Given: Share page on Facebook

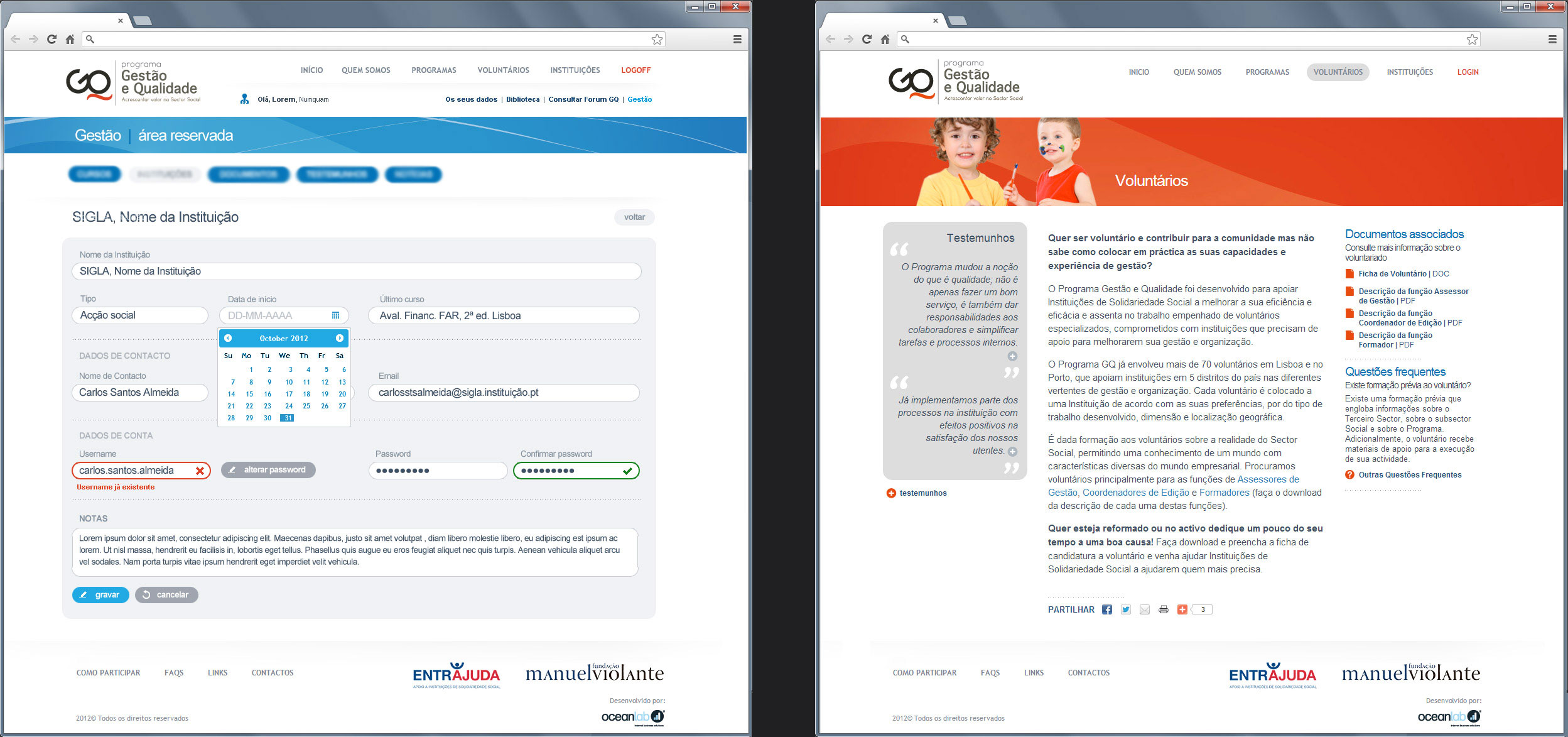Looking at the screenshot, I should coord(1107,609).
